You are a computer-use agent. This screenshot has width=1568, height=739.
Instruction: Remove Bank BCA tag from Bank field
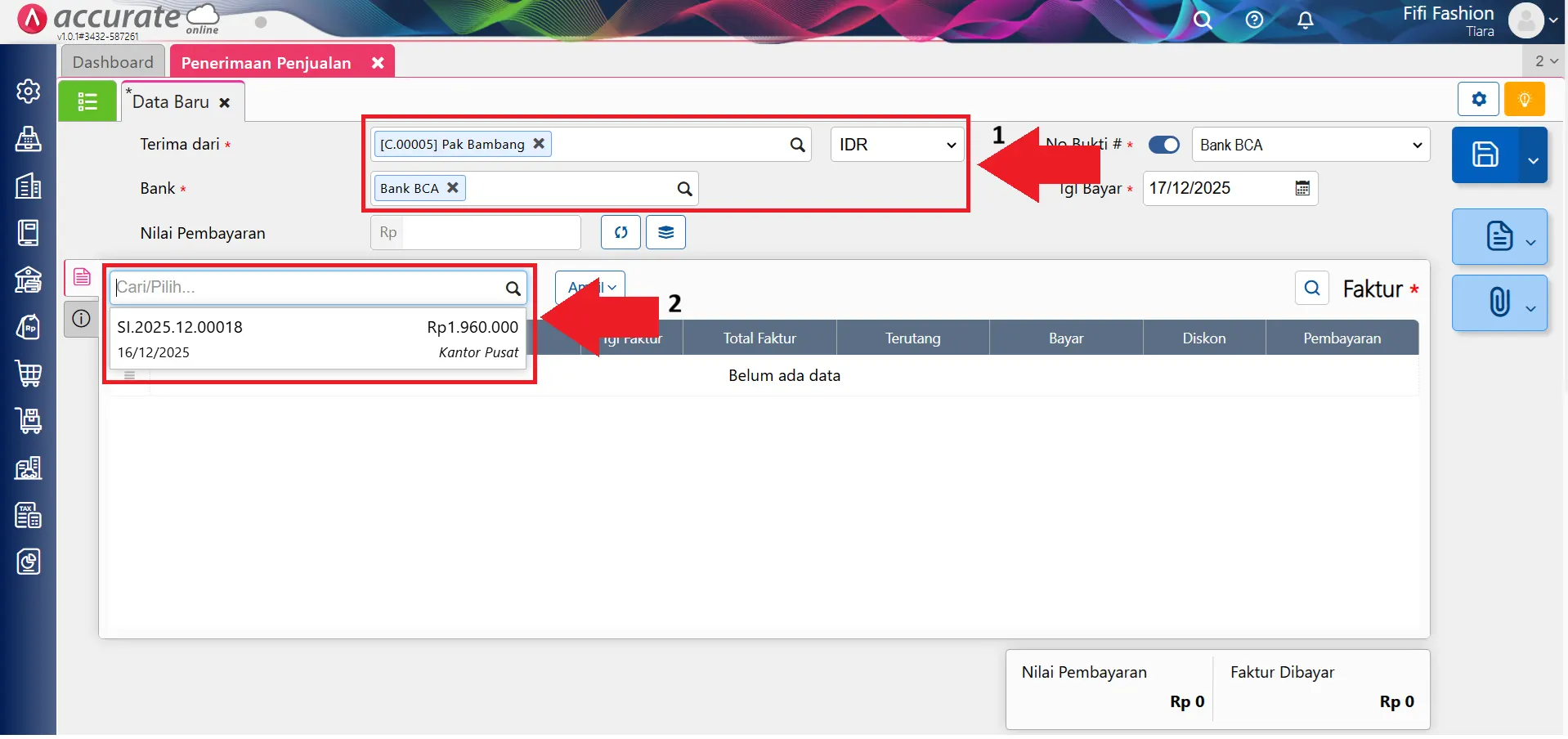pyautogui.click(x=452, y=188)
